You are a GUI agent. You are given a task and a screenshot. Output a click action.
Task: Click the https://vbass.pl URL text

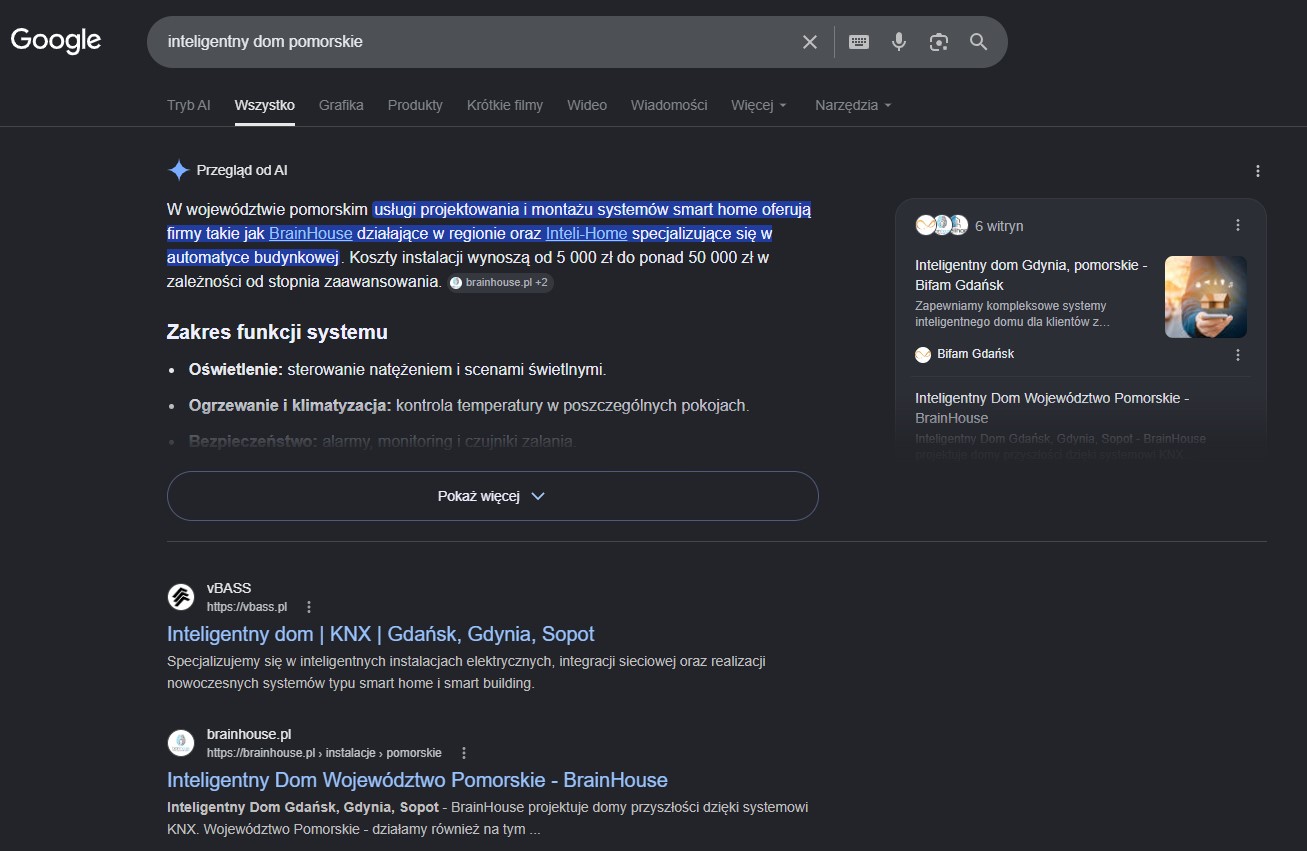coord(247,607)
